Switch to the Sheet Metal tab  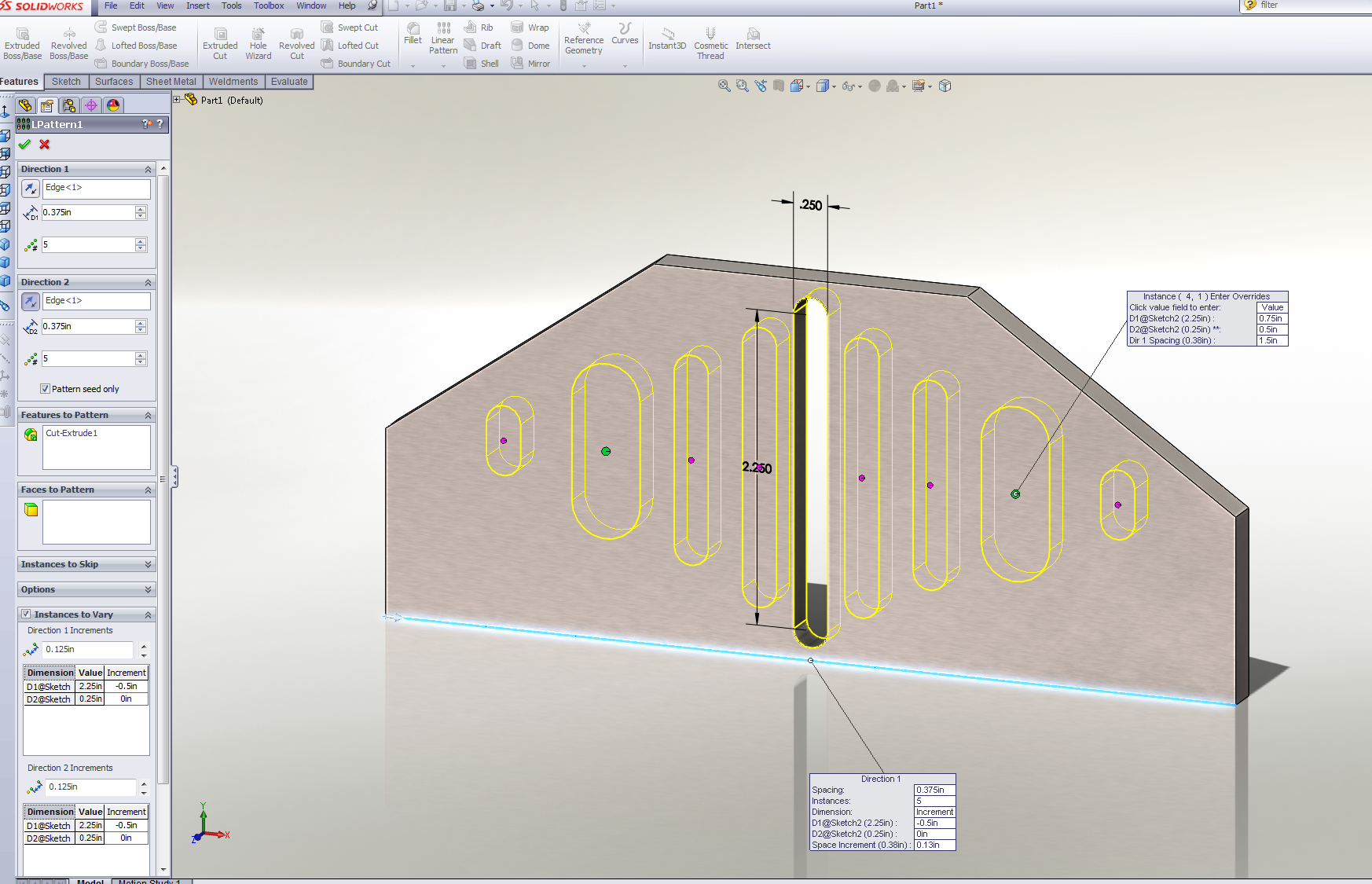[x=171, y=82]
